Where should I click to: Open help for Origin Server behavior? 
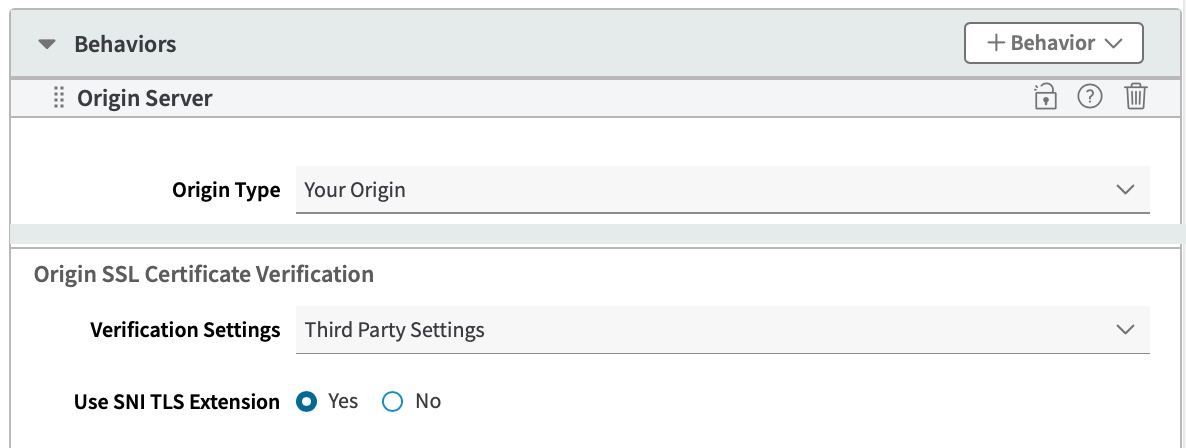pos(1090,97)
